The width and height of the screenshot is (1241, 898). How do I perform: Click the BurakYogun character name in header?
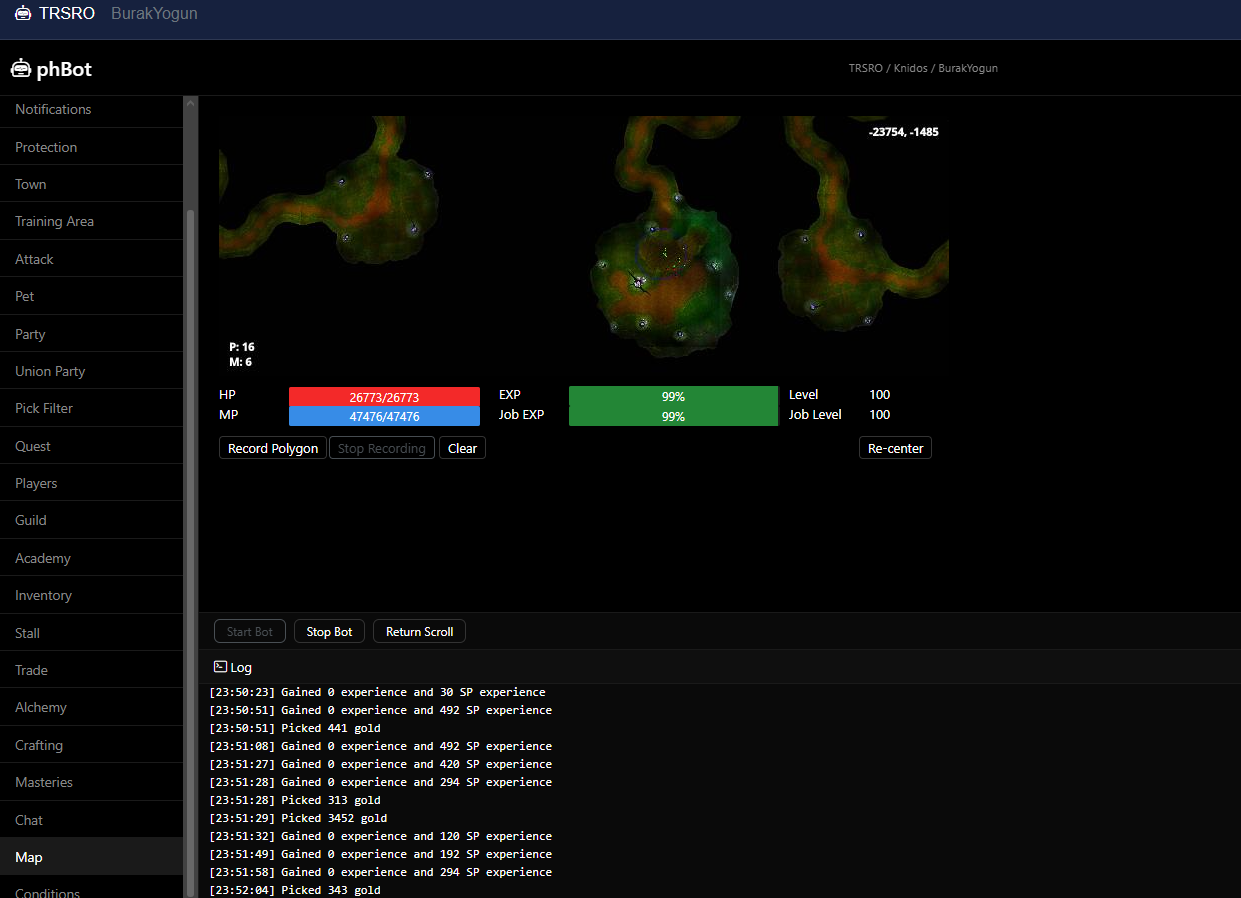[x=154, y=14]
